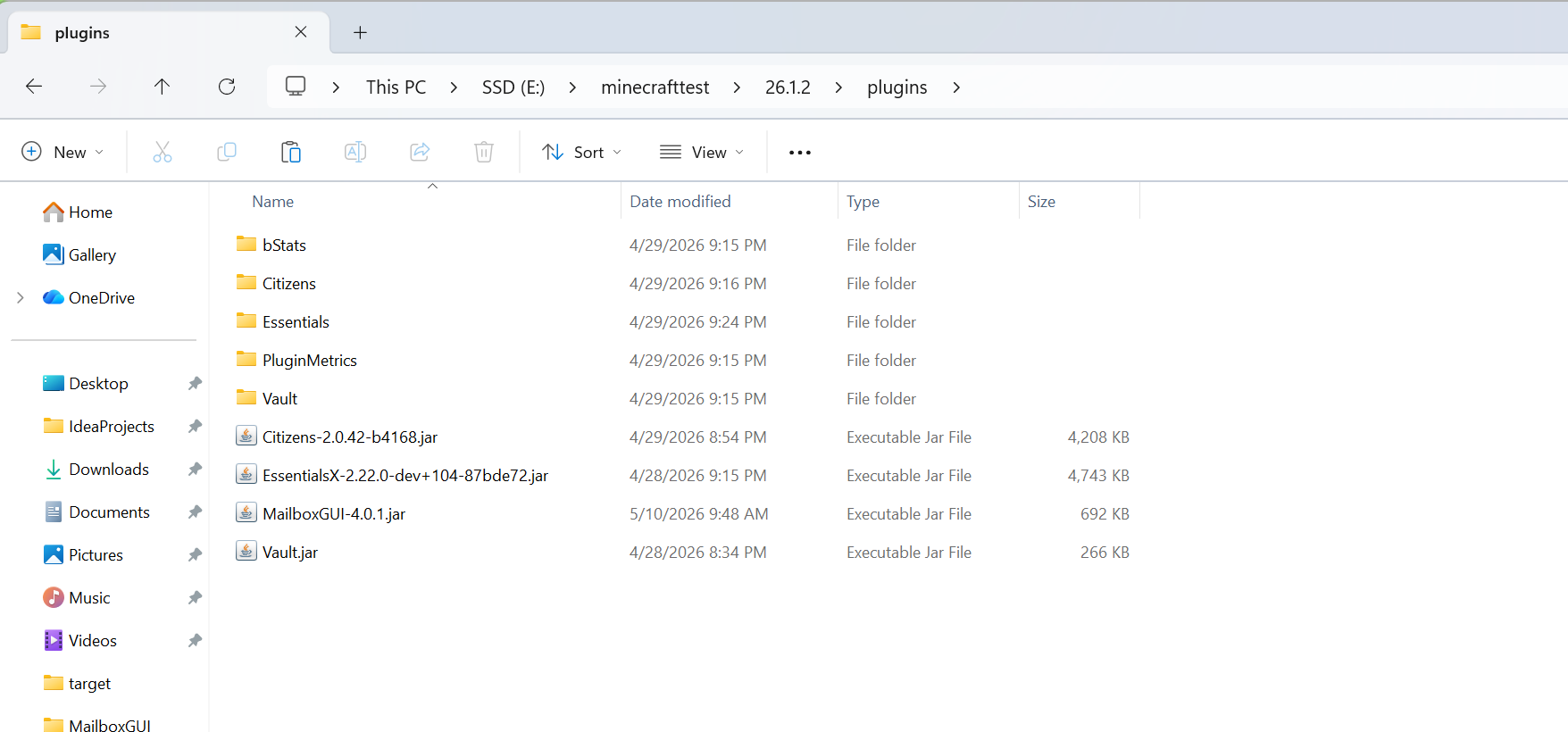
Task: Navigate to This PC breadcrumb
Action: [396, 87]
